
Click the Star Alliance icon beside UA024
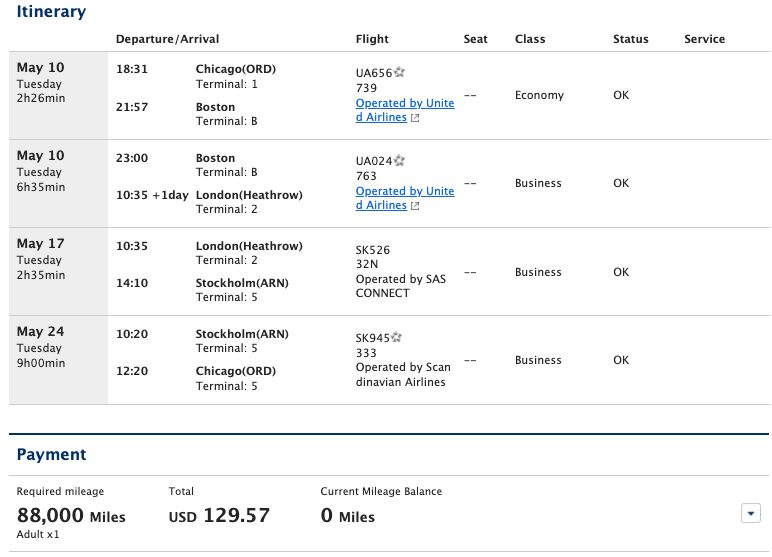point(399,160)
